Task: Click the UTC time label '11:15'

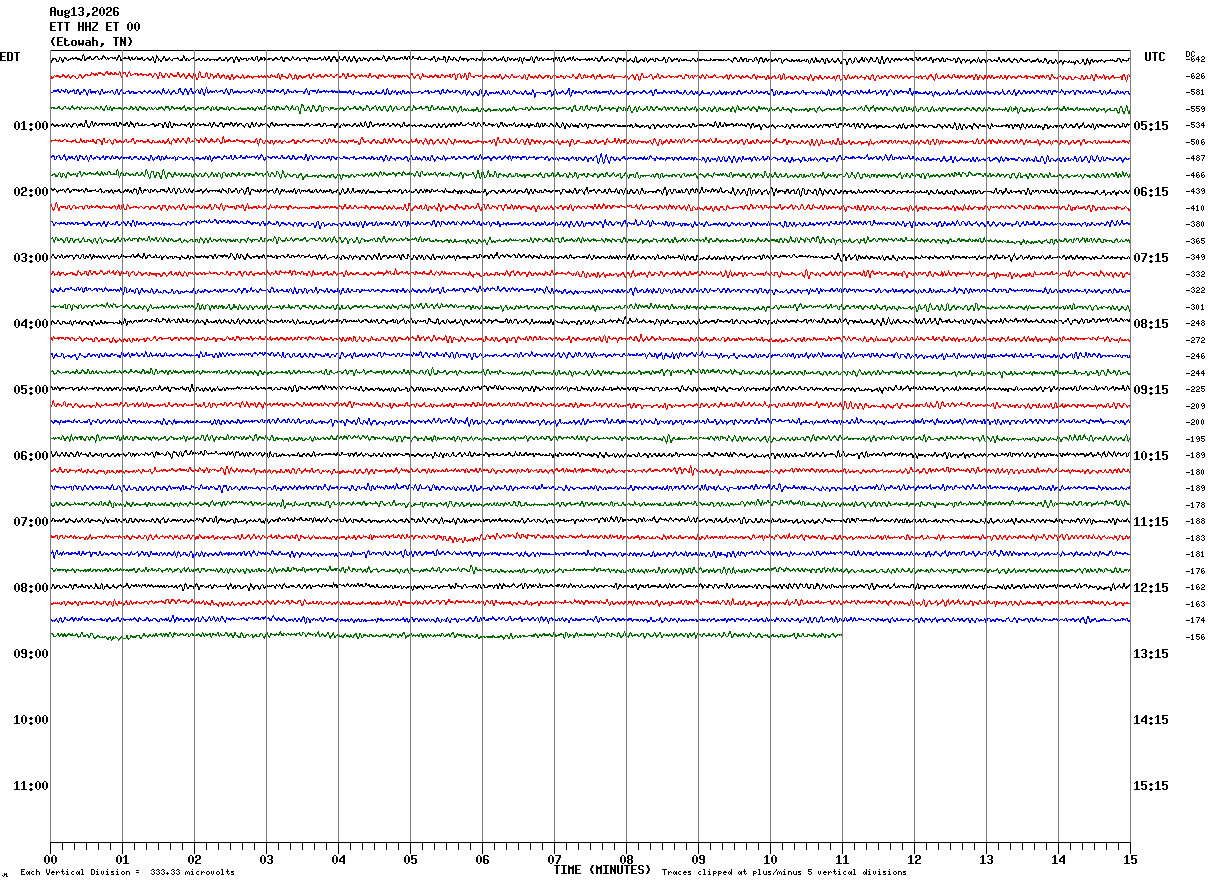Action: 1151,522
